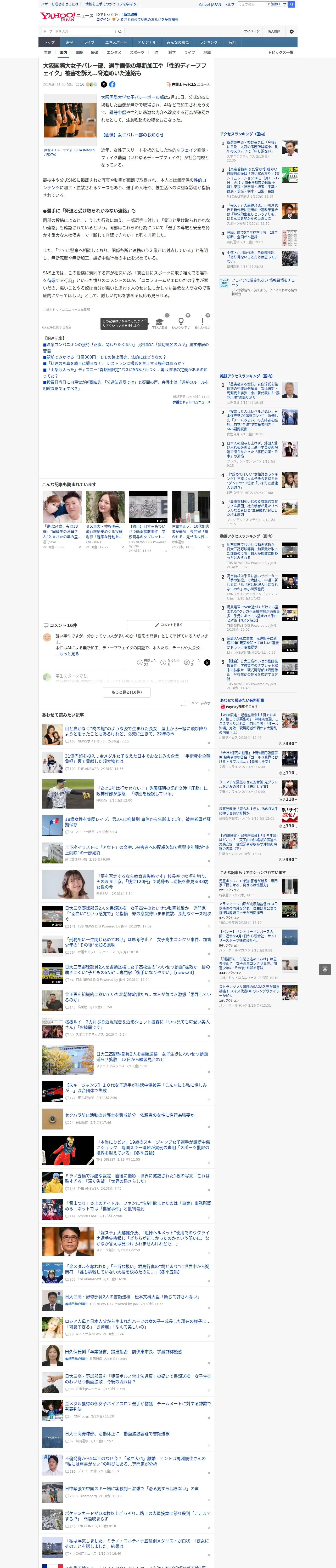The image size is (336, 1568).
Task: Select the 速報 tab
Action: coord(69,43)
